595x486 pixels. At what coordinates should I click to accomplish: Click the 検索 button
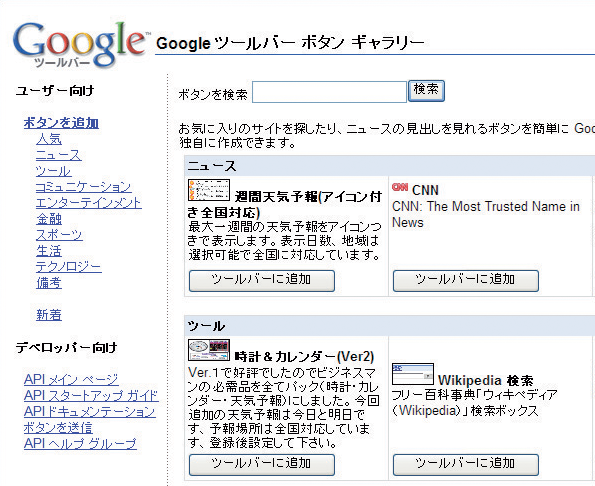(x=426, y=91)
